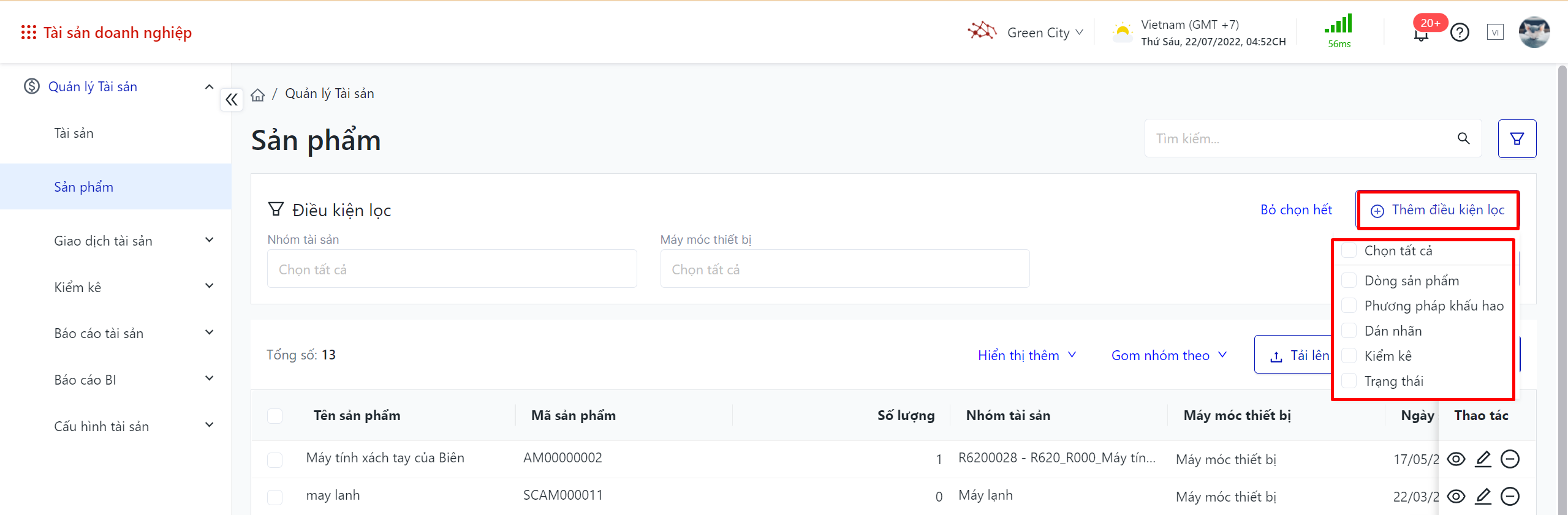Open 'Tài sản' in the sidebar
The image size is (1568, 515).
pyautogui.click(x=74, y=133)
